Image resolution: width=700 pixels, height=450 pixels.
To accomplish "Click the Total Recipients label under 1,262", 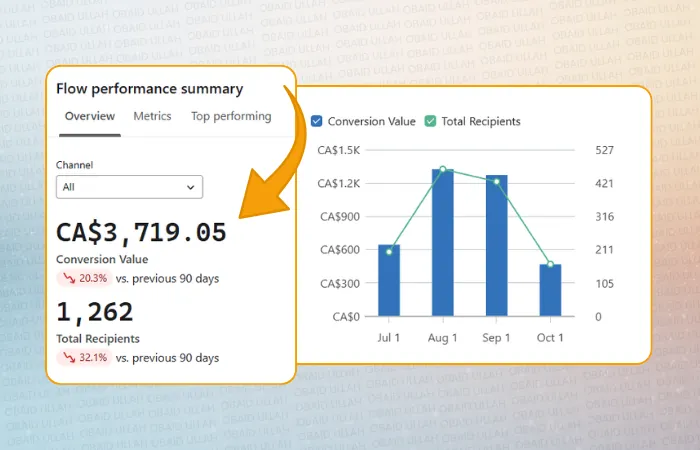I will (98, 339).
